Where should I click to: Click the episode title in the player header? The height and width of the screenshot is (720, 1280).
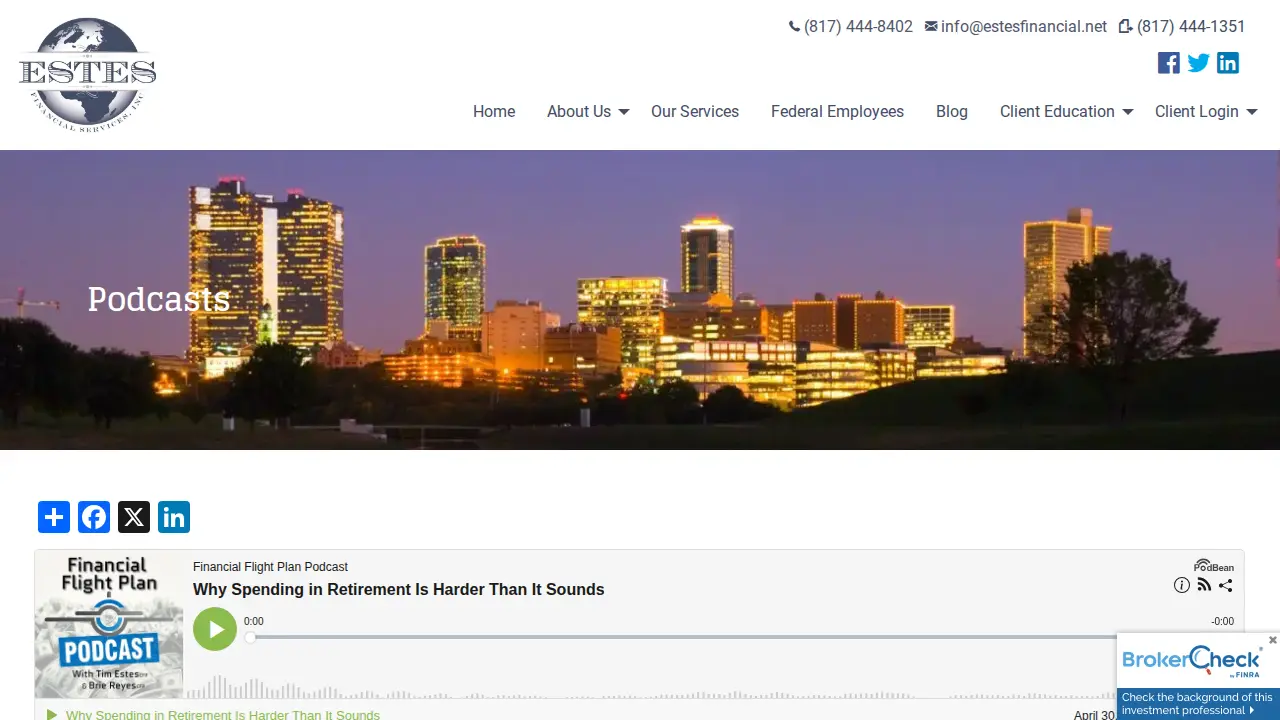399,590
